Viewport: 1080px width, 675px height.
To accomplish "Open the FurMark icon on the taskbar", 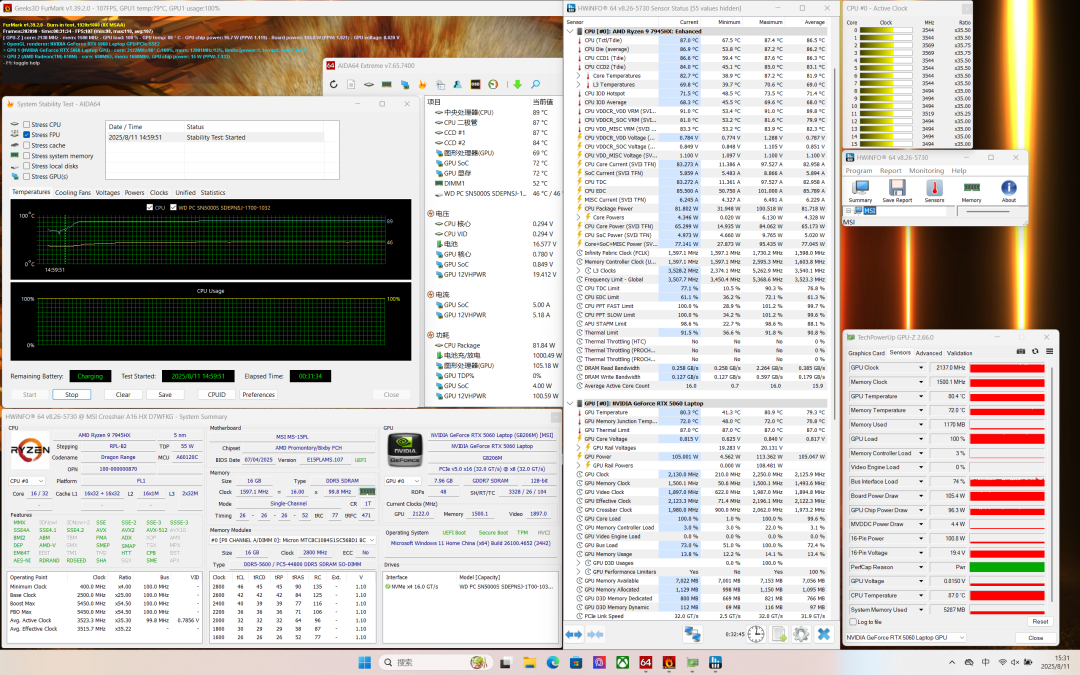I will (669, 663).
